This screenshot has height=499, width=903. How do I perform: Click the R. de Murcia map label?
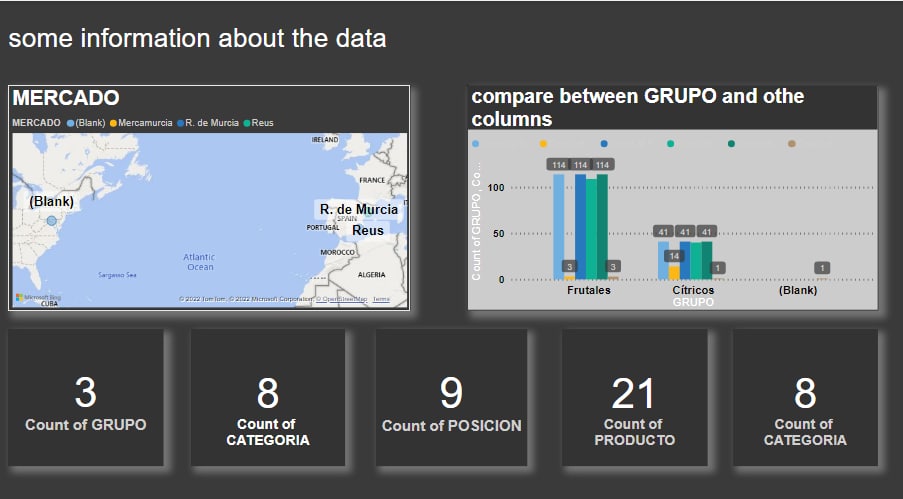tap(359, 209)
